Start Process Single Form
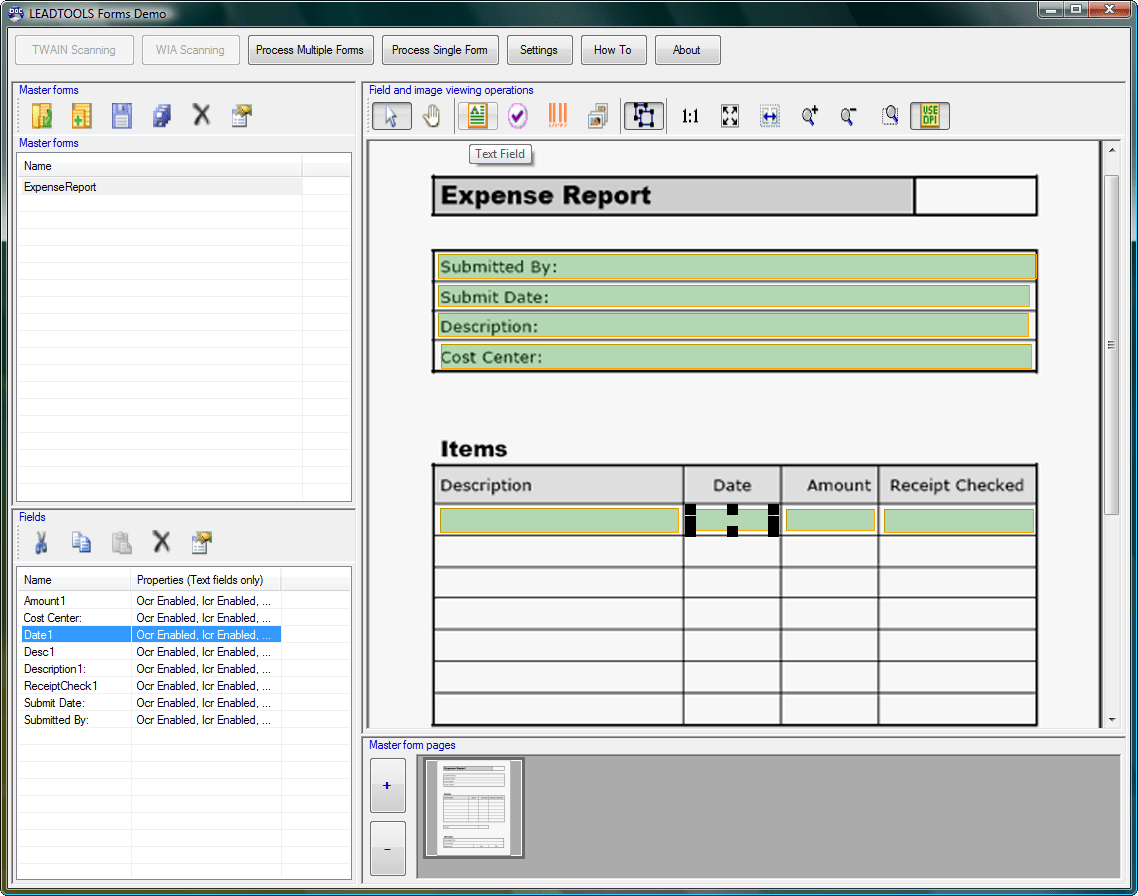Image resolution: width=1138 pixels, height=896 pixels. pos(440,49)
